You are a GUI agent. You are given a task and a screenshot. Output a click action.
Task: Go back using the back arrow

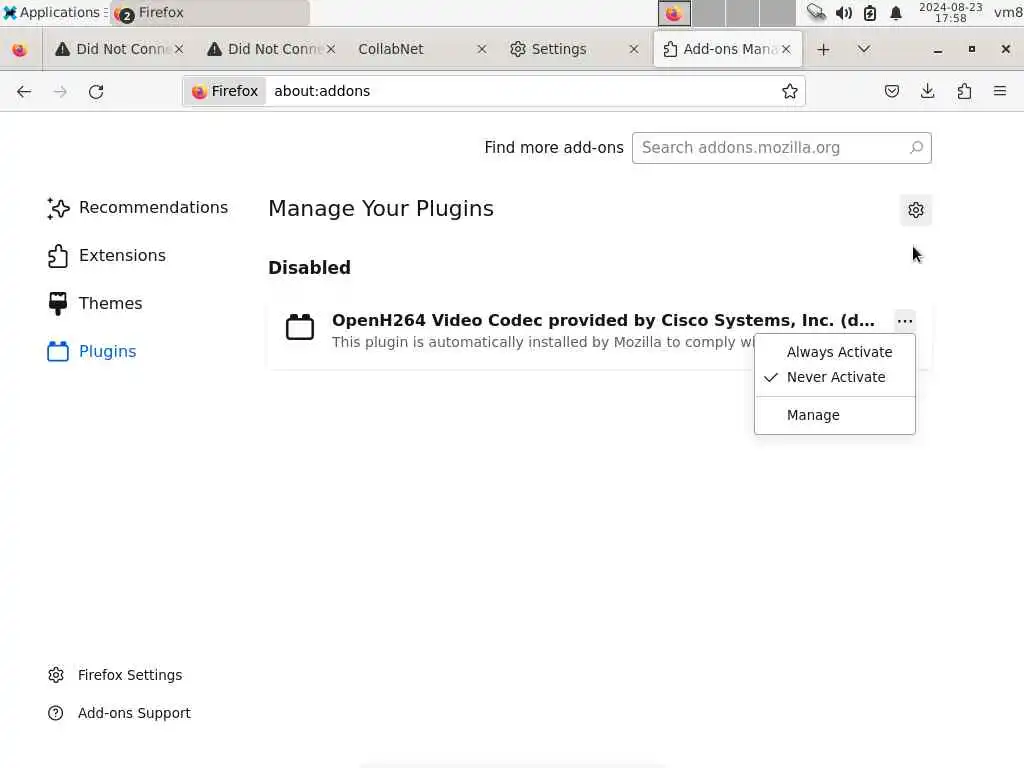coord(24,91)
